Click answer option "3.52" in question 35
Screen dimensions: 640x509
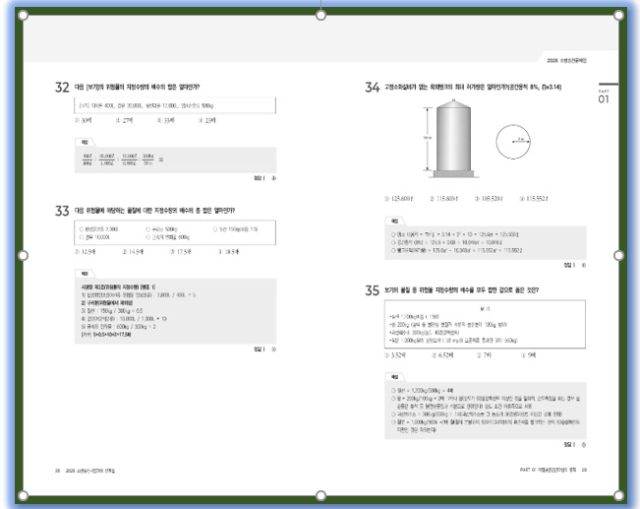[395, 356]
